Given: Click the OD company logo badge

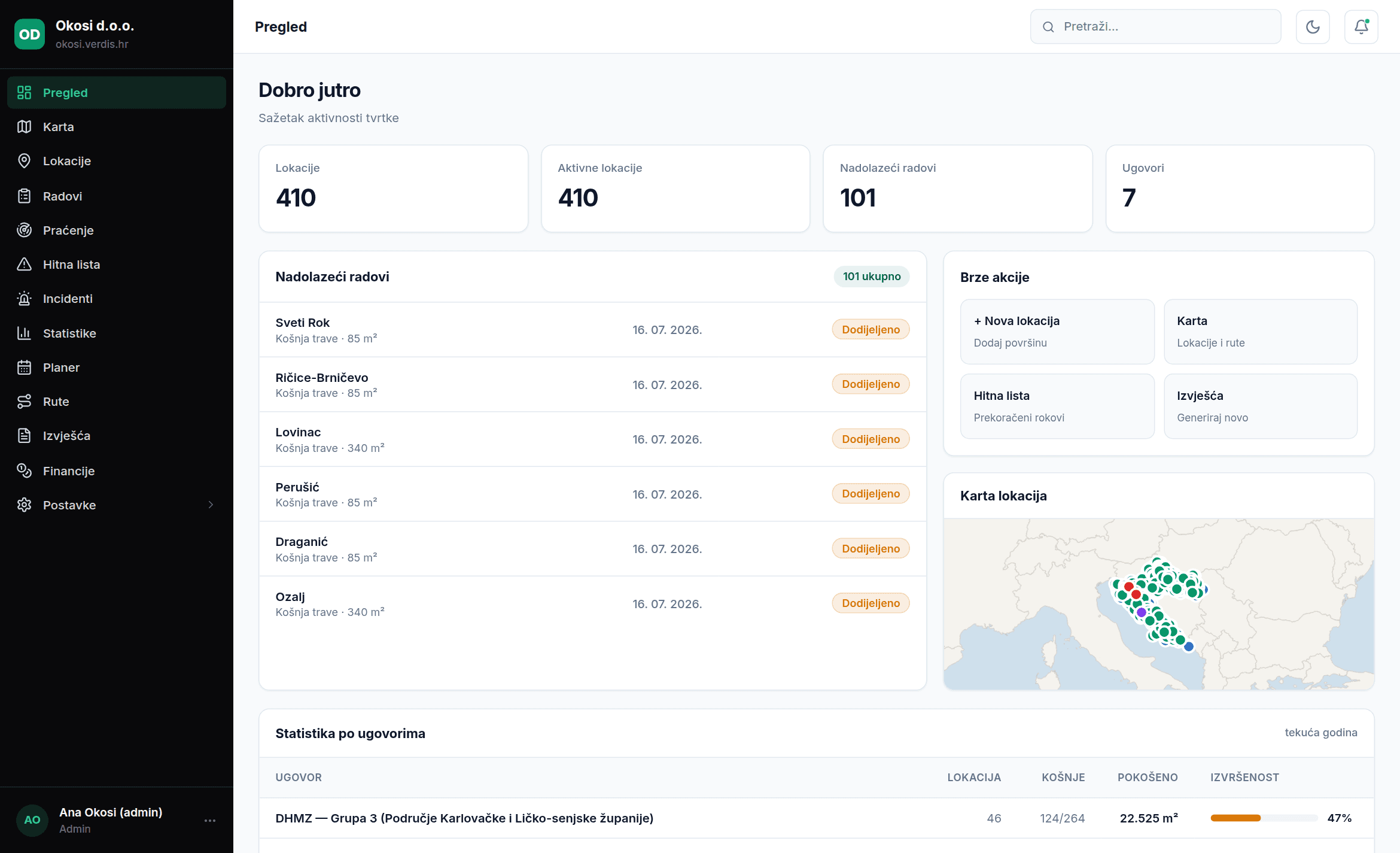Looking at the screenshot, I should pos(29,34).
